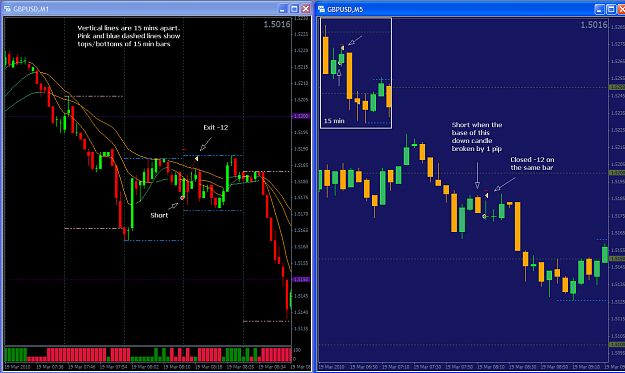Select the 'Short when the base of this' annotation
This screenshot has height=373, width=625.
click(477, 137)
